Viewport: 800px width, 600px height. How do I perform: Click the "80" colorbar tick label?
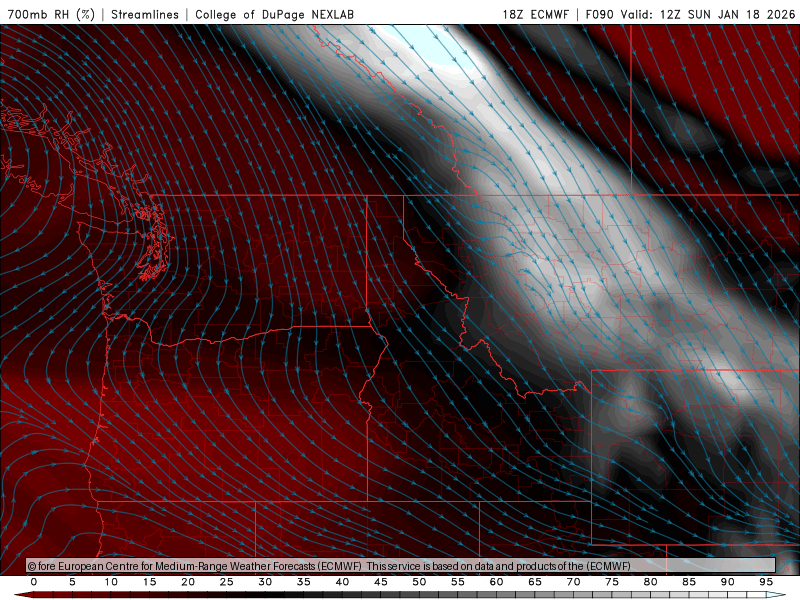[651, 582]
